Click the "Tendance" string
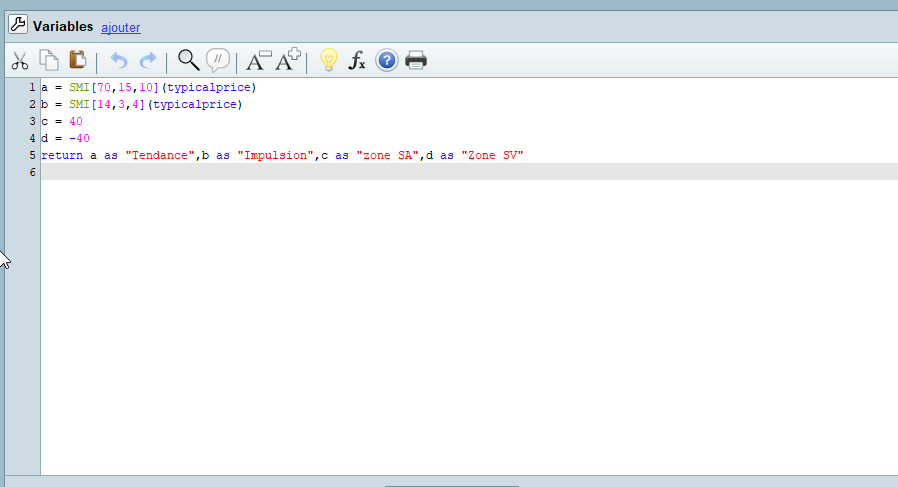This screenshot has height=487, width=898. point(160,155)
